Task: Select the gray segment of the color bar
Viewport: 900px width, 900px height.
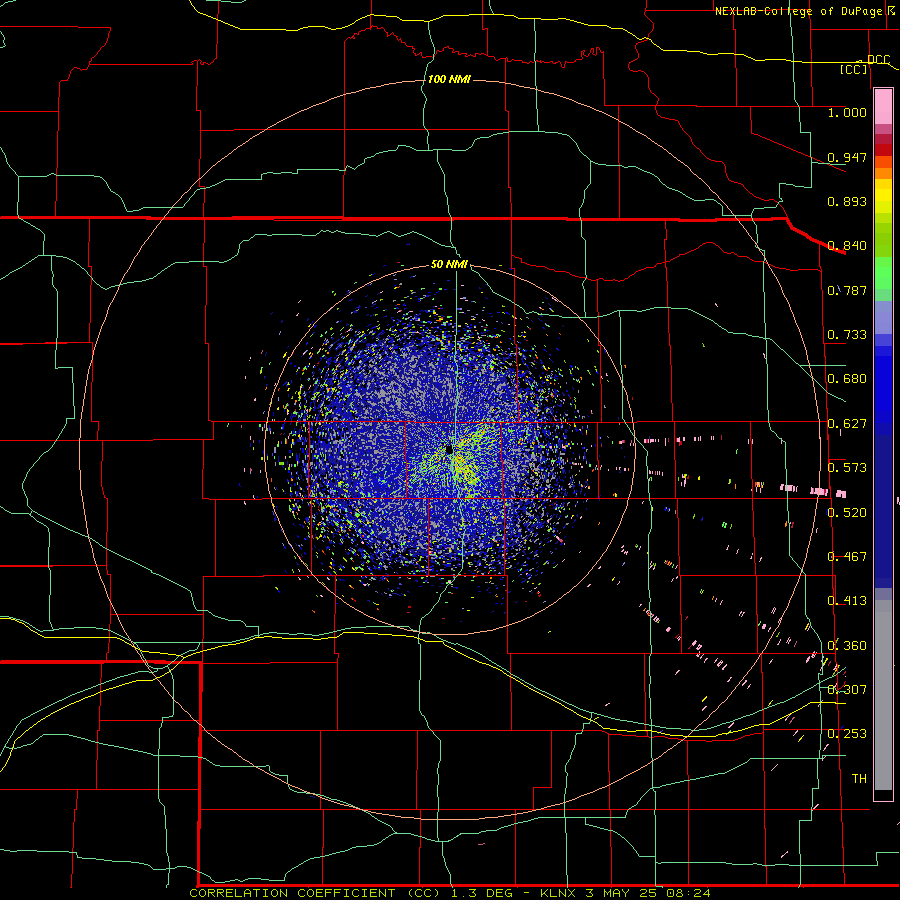Action: pyautogui.click(x=883, y=695)
